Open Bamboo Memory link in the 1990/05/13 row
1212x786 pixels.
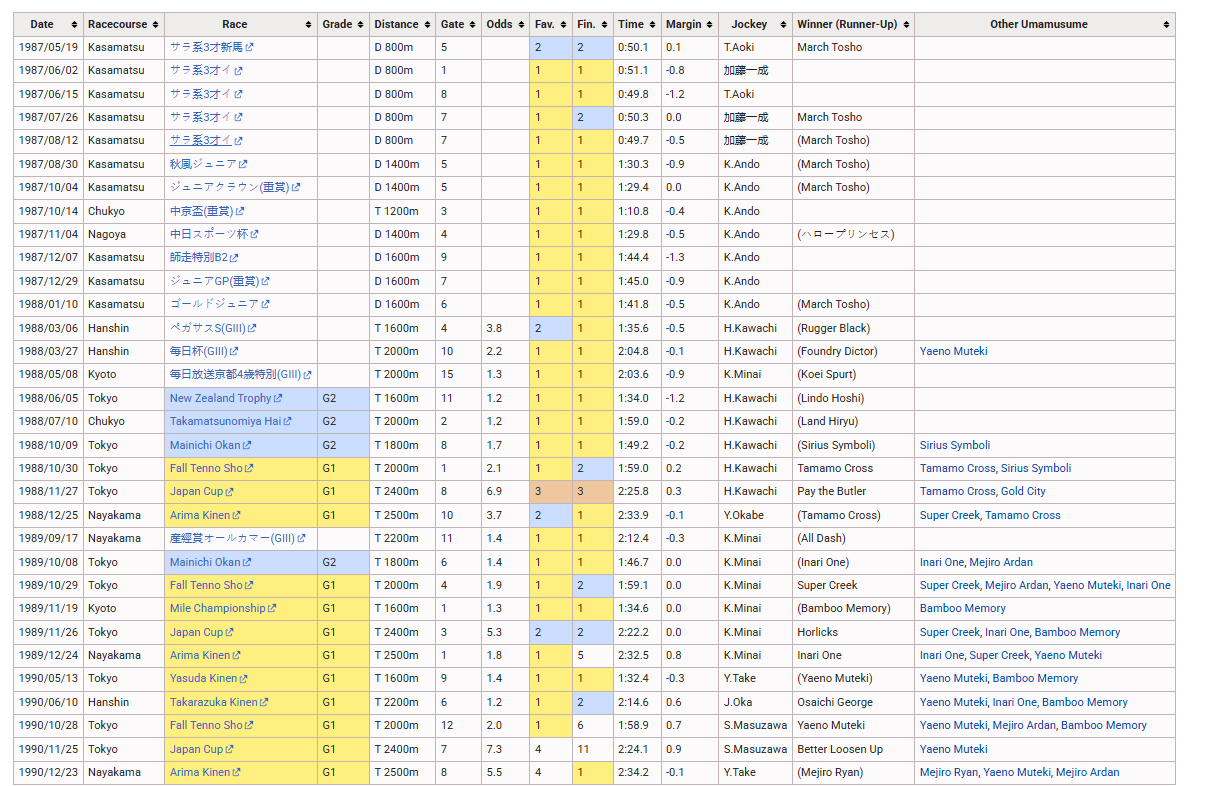[x=1035, y=678]
